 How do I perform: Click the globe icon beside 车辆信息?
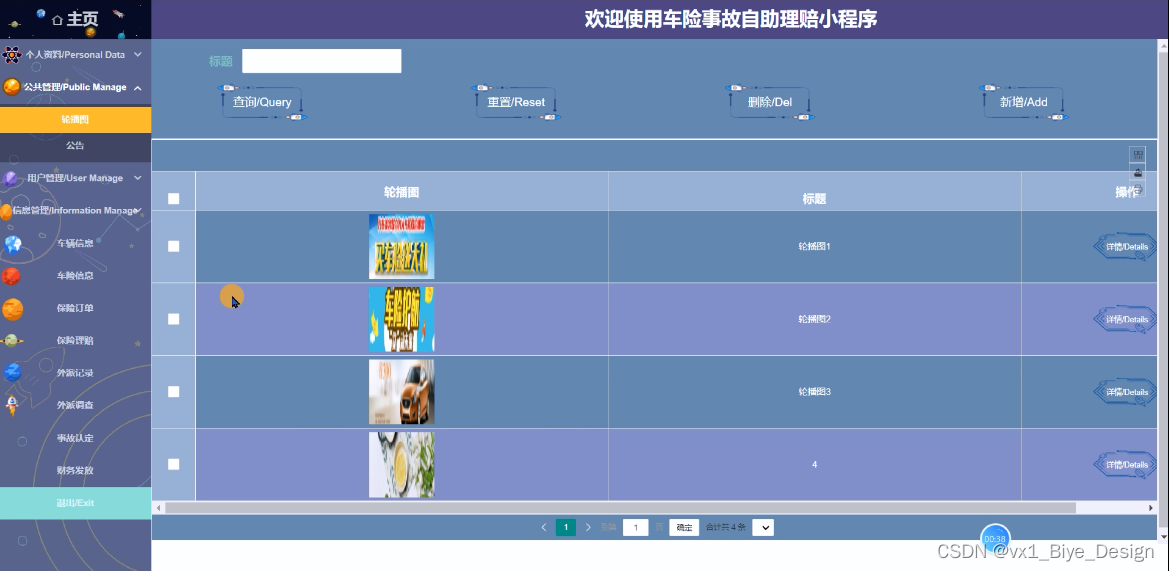coord(12,244)
